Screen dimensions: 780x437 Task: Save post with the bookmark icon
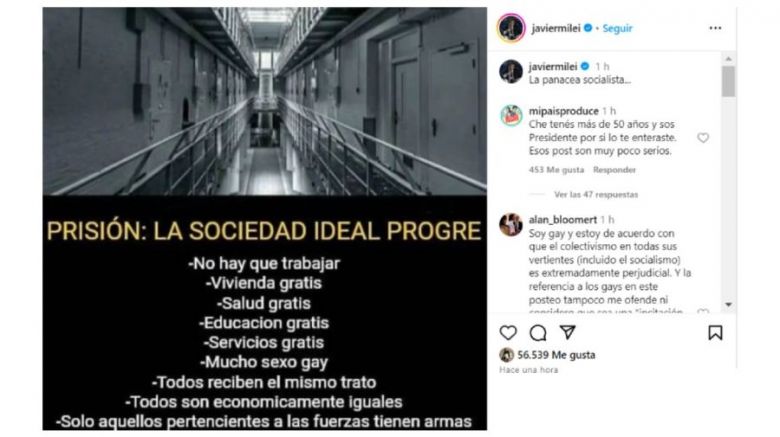coord(715,332)
